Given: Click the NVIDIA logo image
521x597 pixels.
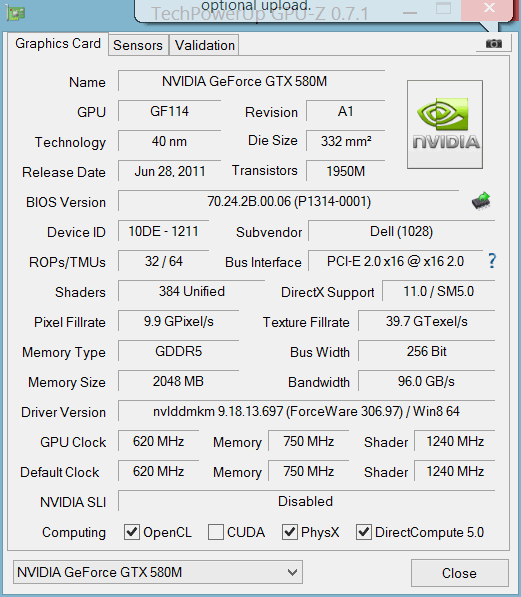Looking at the screenshot, I should [445, 124].
